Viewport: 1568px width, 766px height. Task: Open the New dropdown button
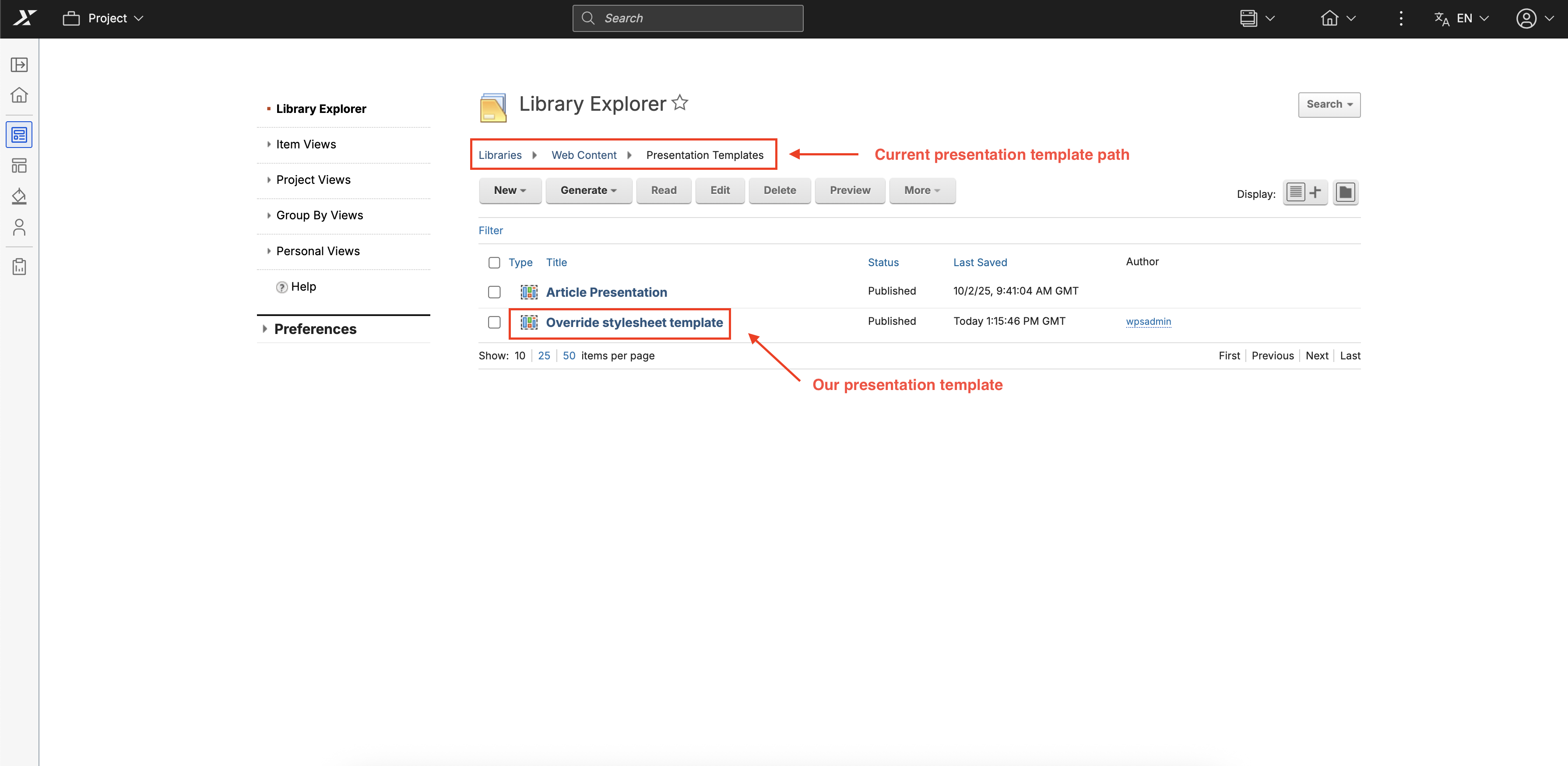click(x=510, y=190)
